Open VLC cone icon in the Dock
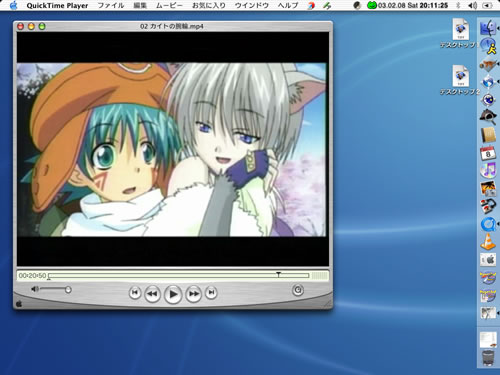This screenshot has height=375, width=500. (488, 242)
